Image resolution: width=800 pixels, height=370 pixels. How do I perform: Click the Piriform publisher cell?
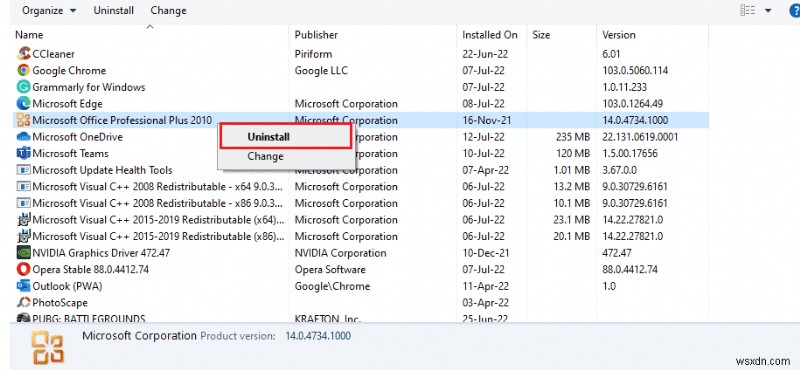tap(313, 54)
